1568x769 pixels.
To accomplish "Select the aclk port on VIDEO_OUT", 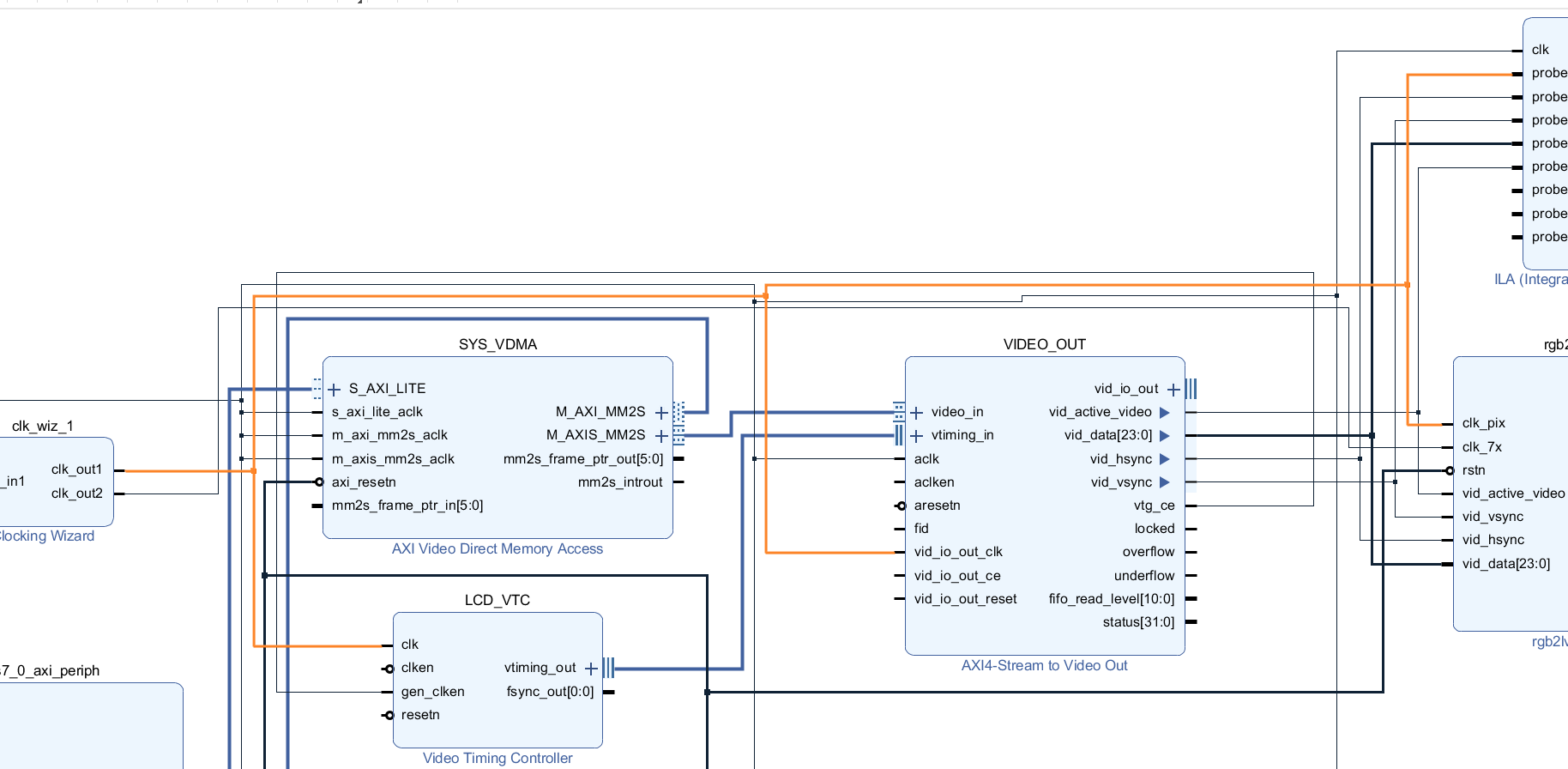I will point(926,459).
